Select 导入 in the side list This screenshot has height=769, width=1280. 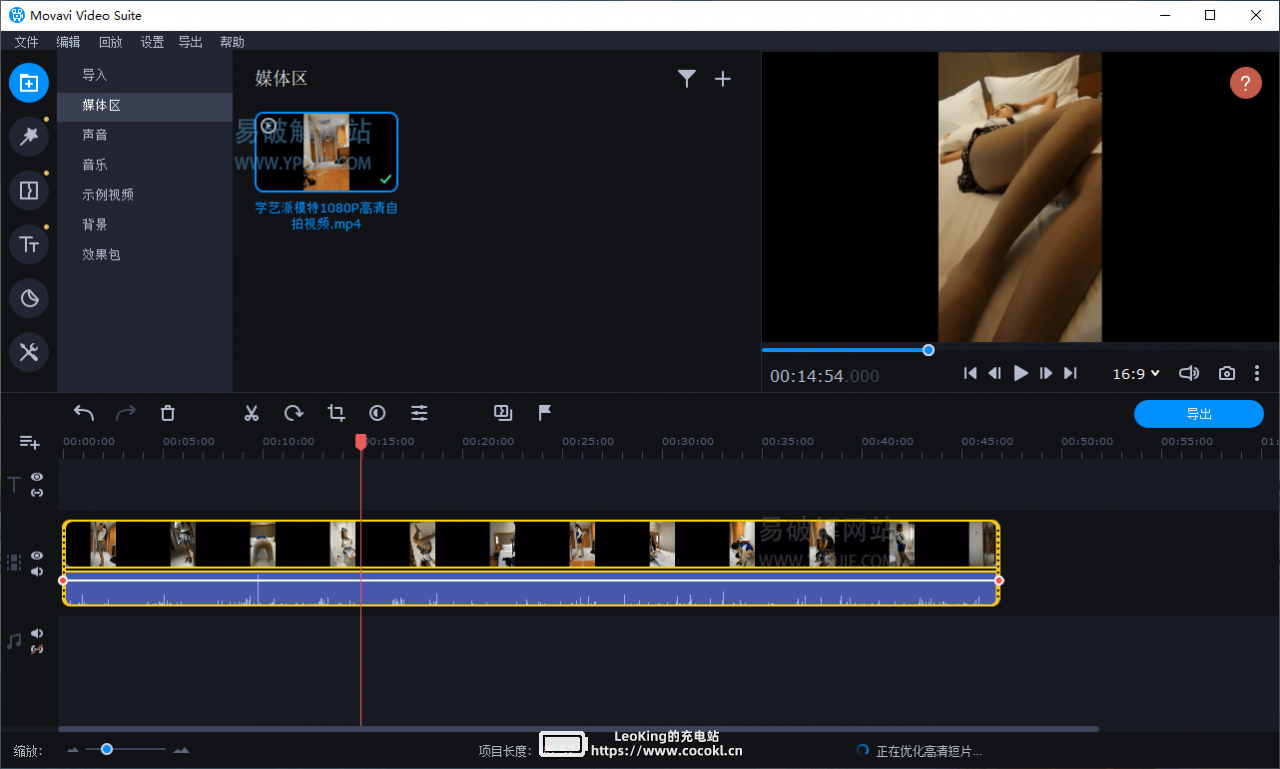[x=145, y=75]
